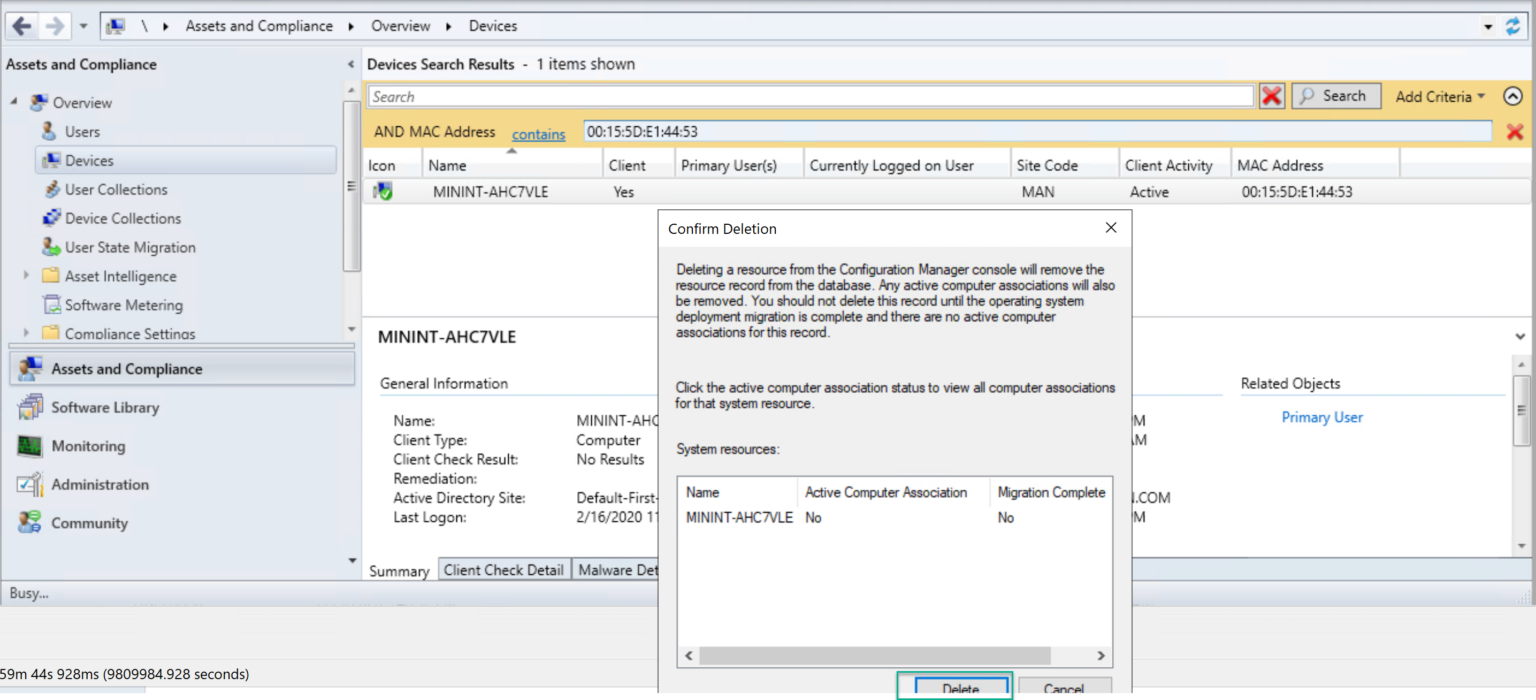This screenshot has height=700, width=1536.
Task: Click the Back navigation arrow
Action: [x=21, y=25]
